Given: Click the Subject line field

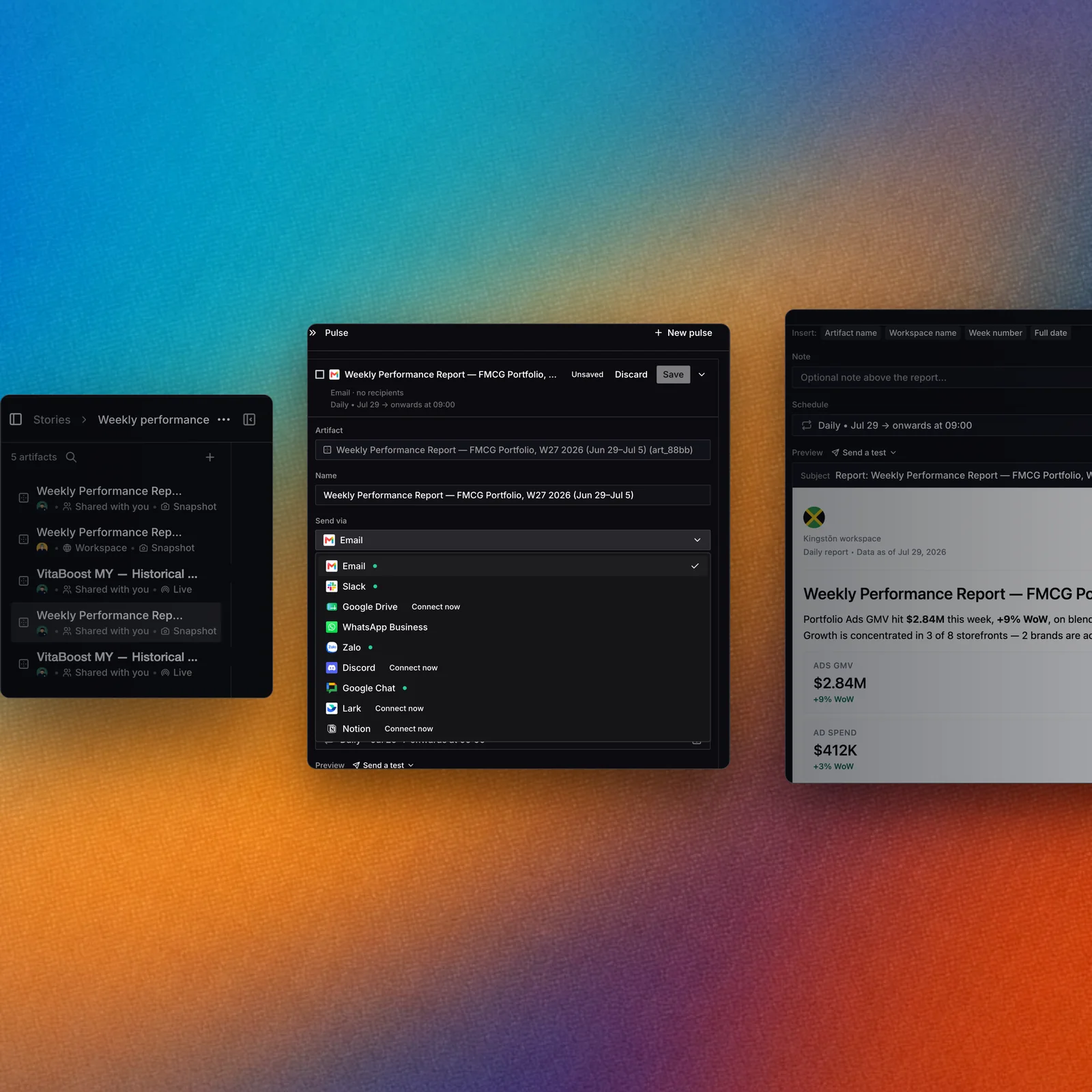Looking at the screenshot, I should click(942, 476).
